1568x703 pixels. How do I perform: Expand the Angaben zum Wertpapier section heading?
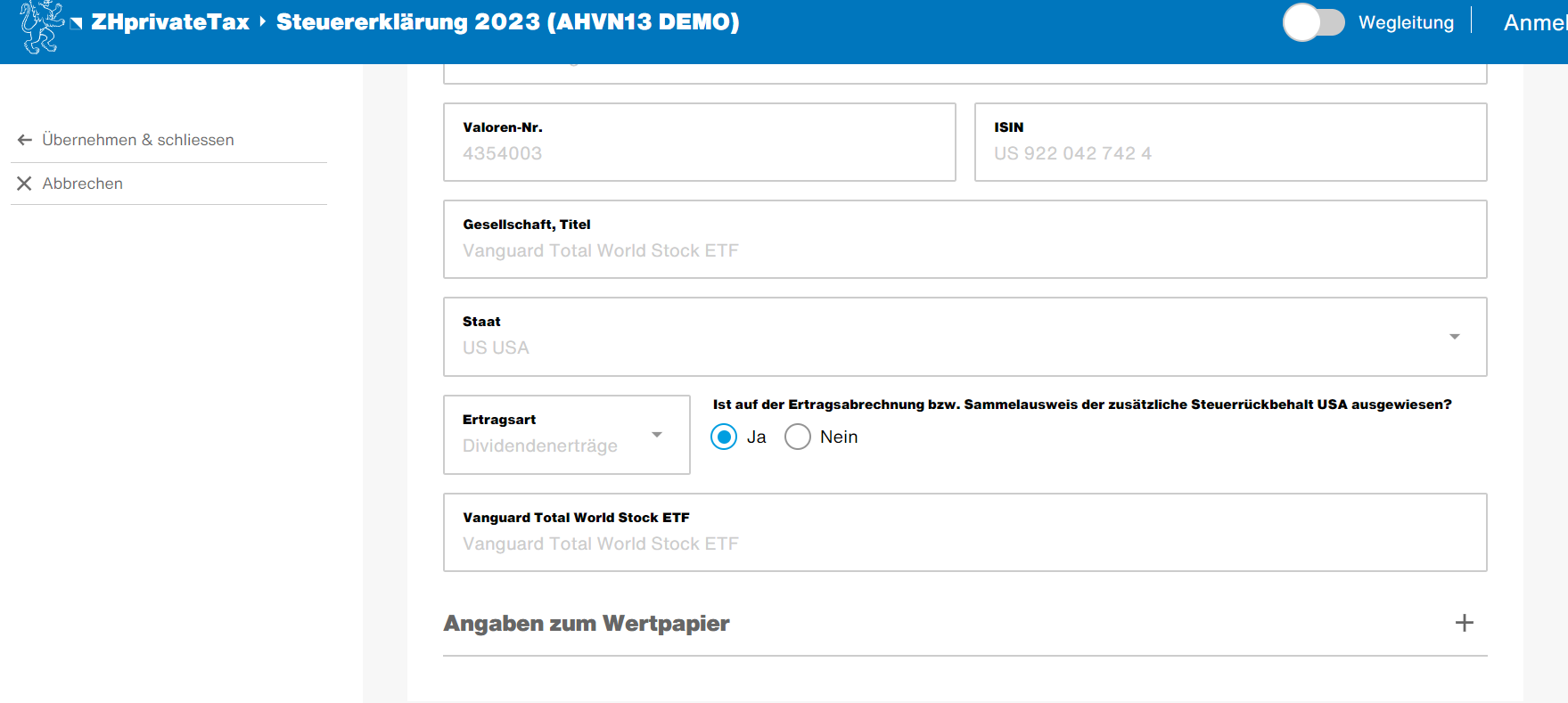coord(587,623)
